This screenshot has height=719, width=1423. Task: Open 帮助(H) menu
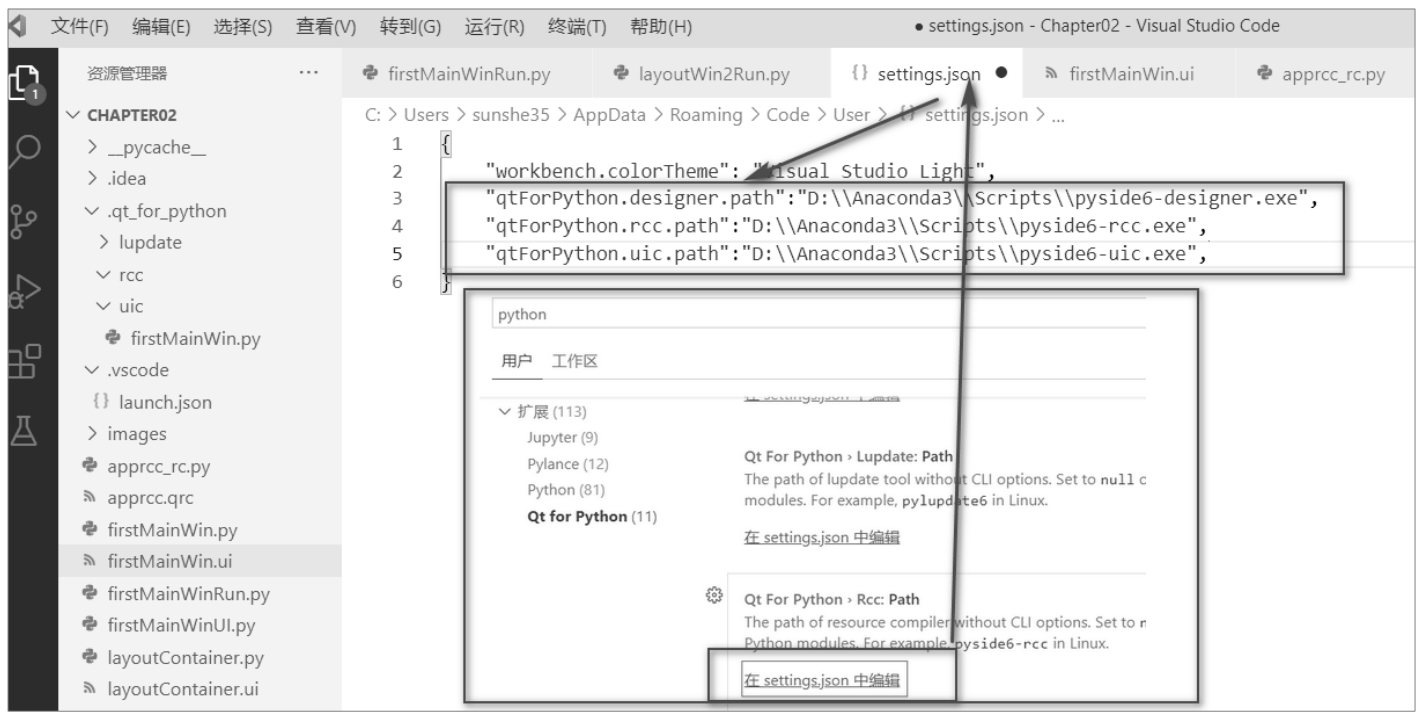click(661, 25)
